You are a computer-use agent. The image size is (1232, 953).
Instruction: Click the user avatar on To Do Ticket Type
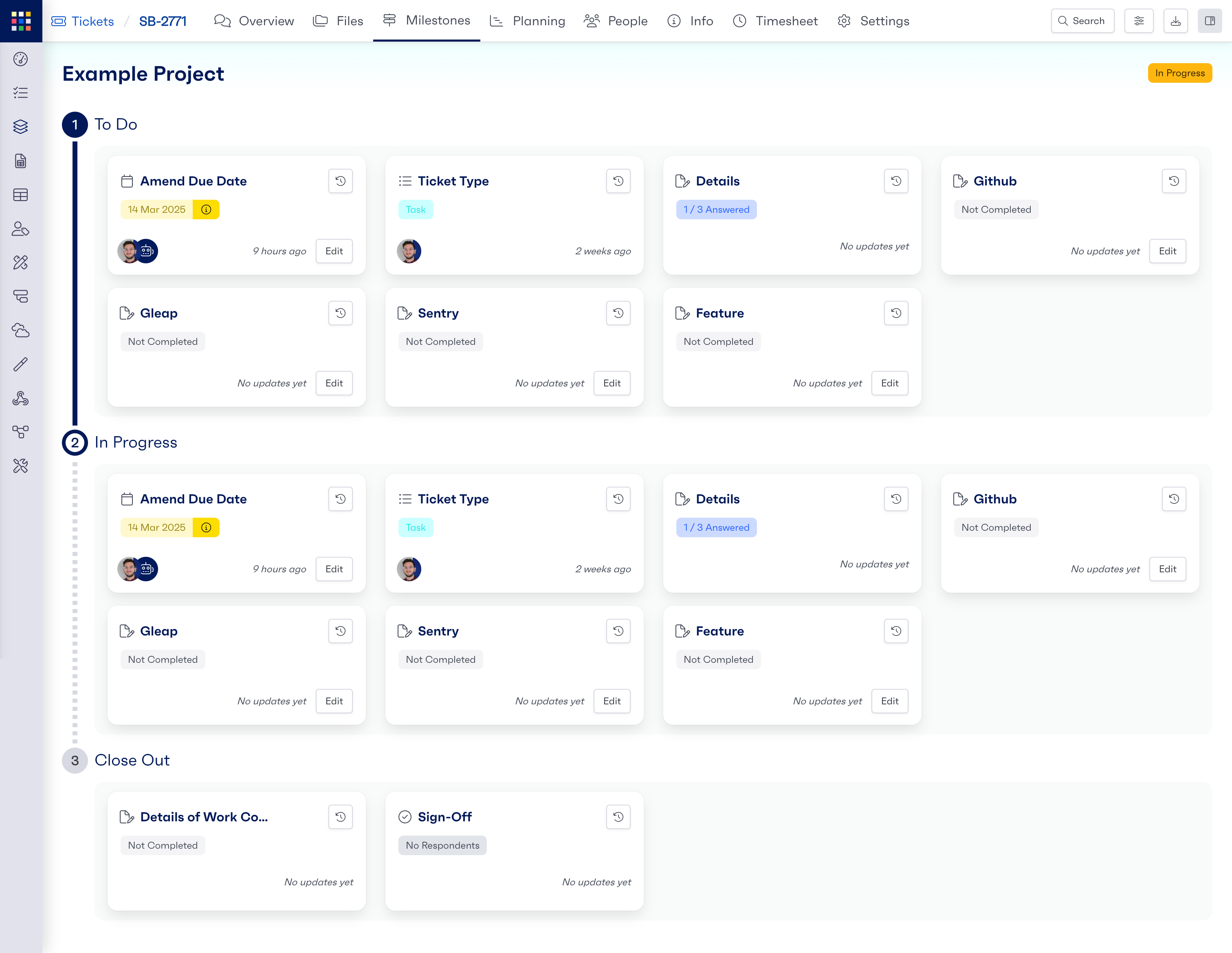(x=409, y=251)
